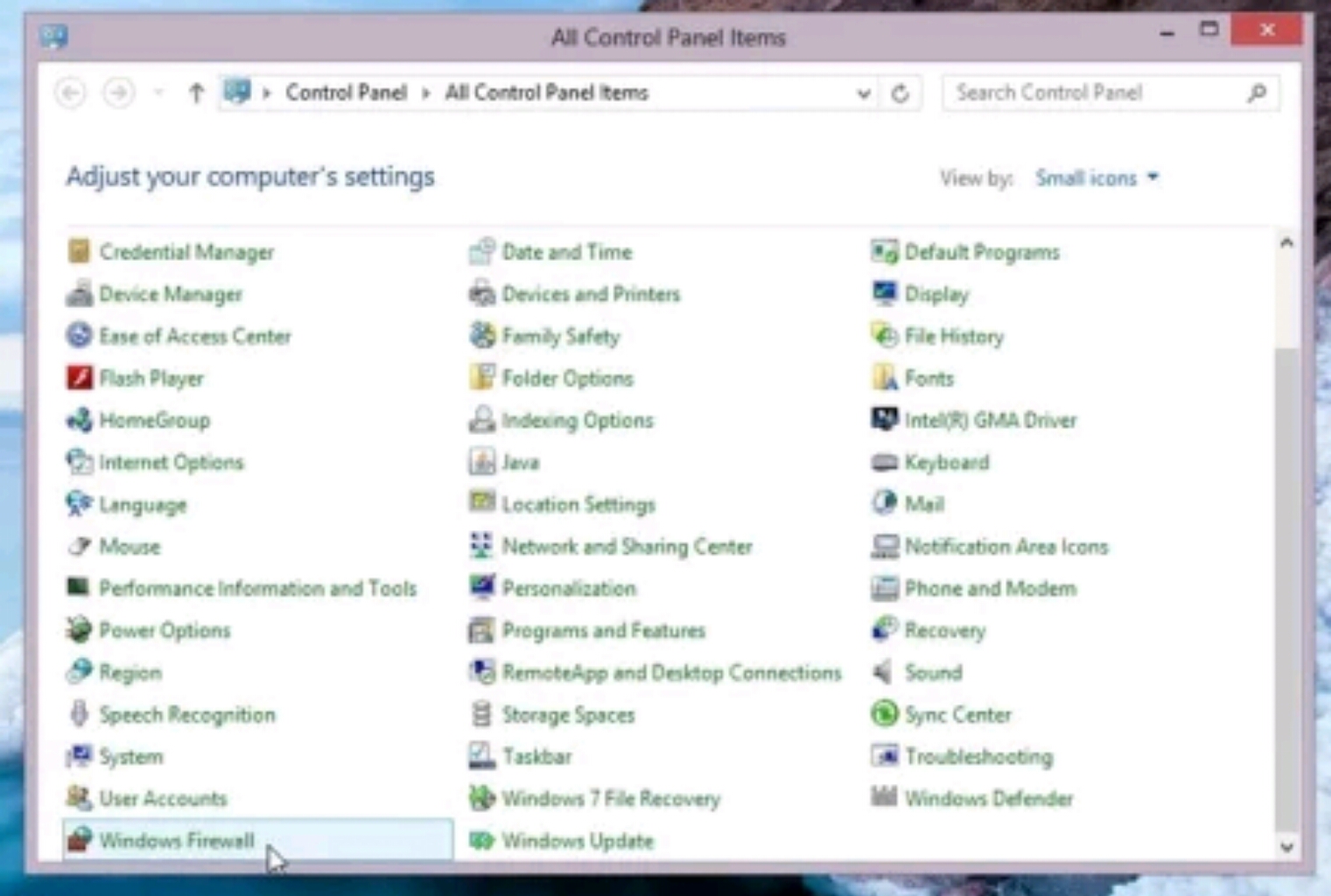This screenshot has height=896, width=1331.
Task: Open the Credential Manager icon
Action: coord(79,252)
